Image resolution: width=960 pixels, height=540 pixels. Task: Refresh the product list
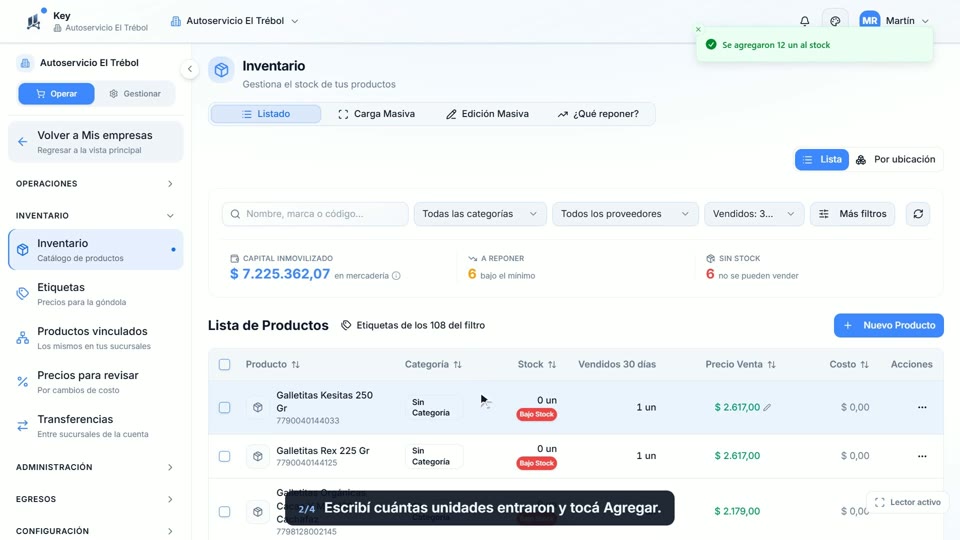(x=918, y=214)
